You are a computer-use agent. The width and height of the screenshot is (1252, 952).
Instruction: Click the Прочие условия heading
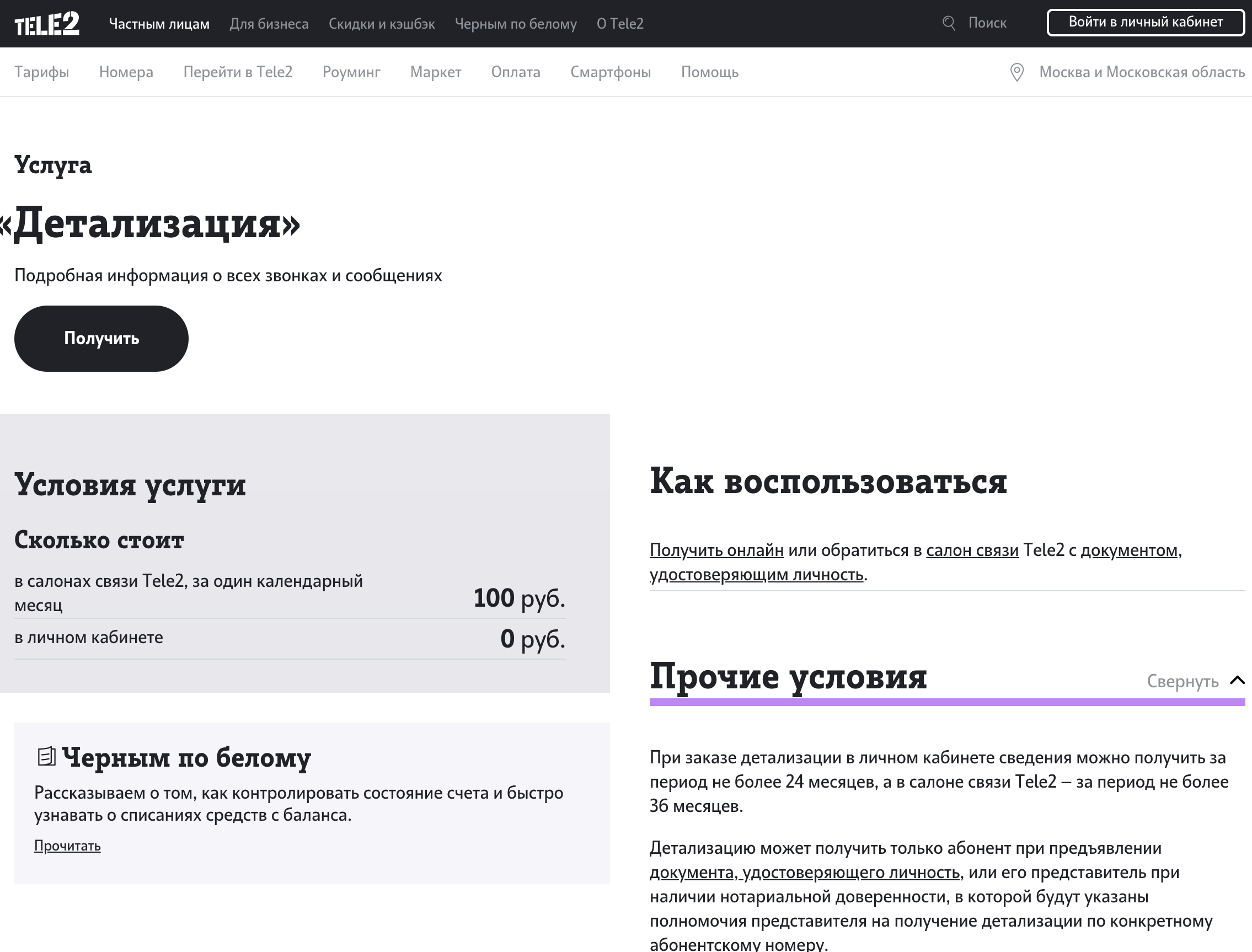coord(788,676)
